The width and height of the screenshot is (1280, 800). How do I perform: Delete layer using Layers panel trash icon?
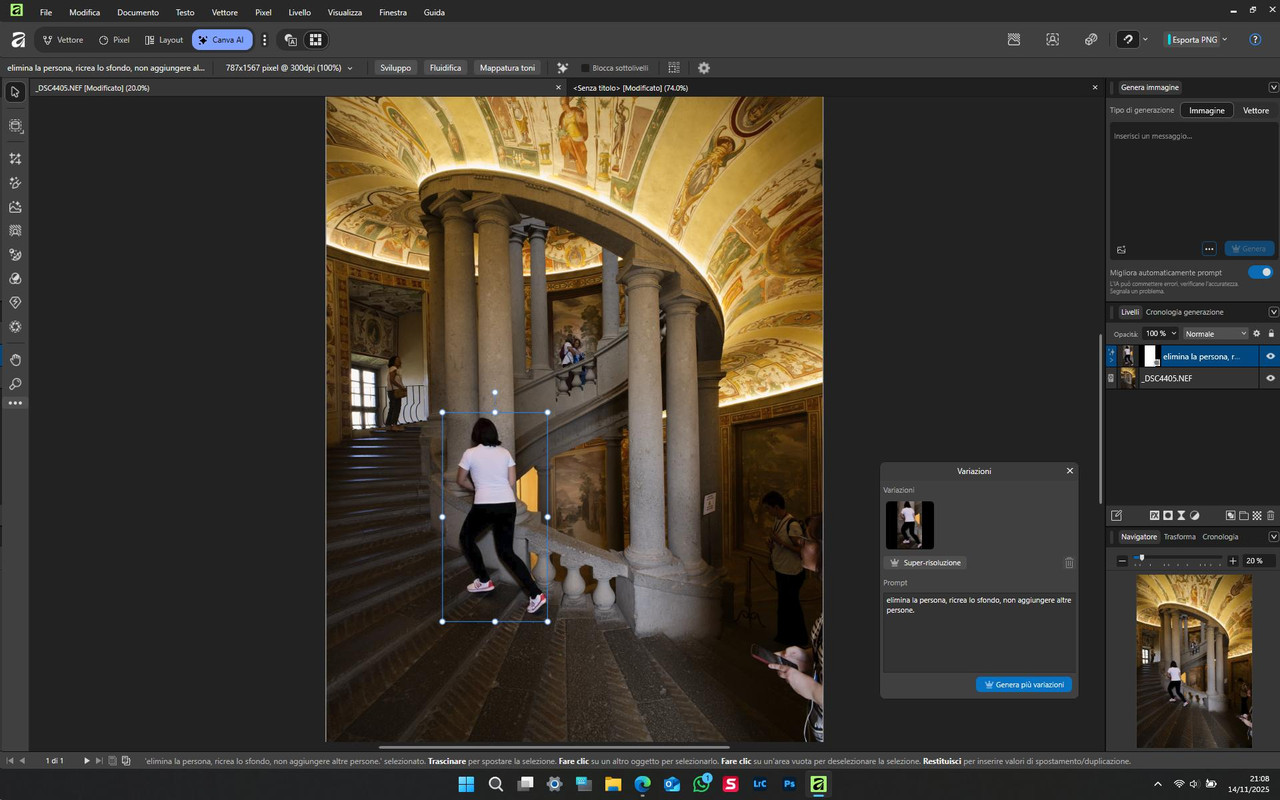click(1271, 516)
